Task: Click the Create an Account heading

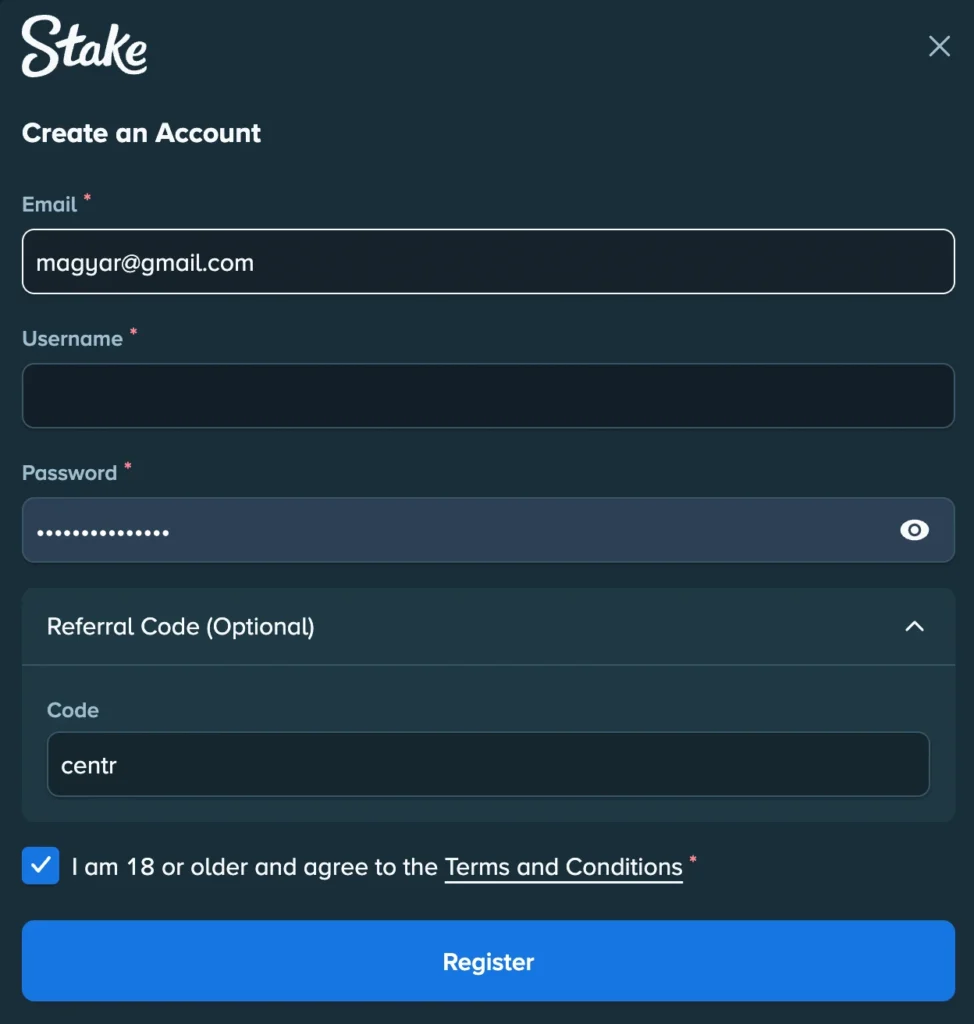Action: tap(141, 133)
